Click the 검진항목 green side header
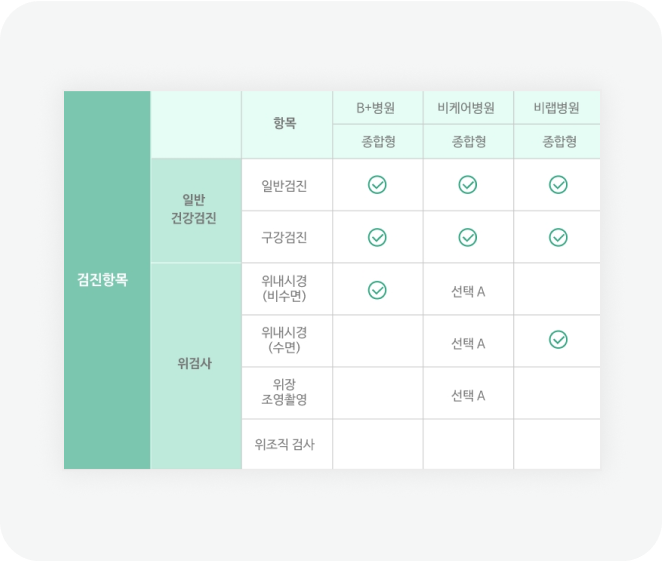This screenshot has height=561, width=662. coord(106,280)
